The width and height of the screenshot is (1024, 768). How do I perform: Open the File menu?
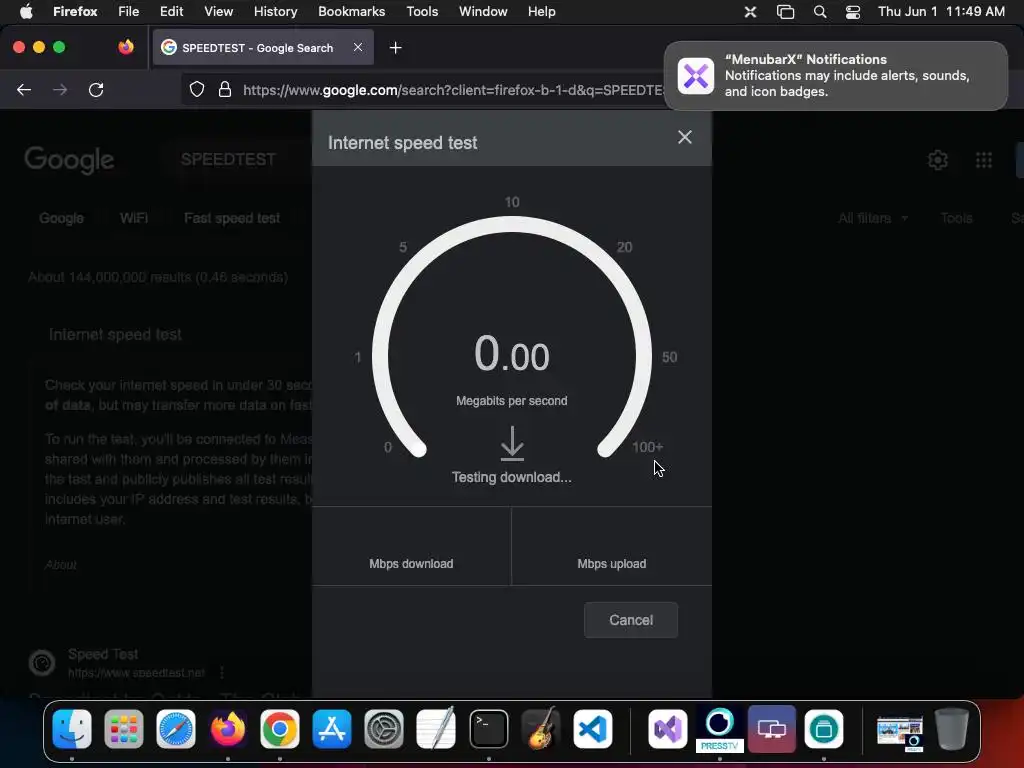(128, 11)
